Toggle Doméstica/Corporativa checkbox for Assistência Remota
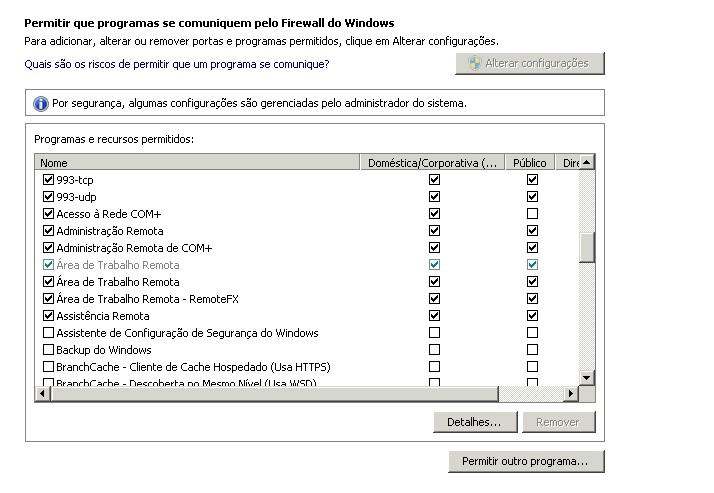This screenshot has width=714, height=493. pyautogui.click(x=434, y=316)
